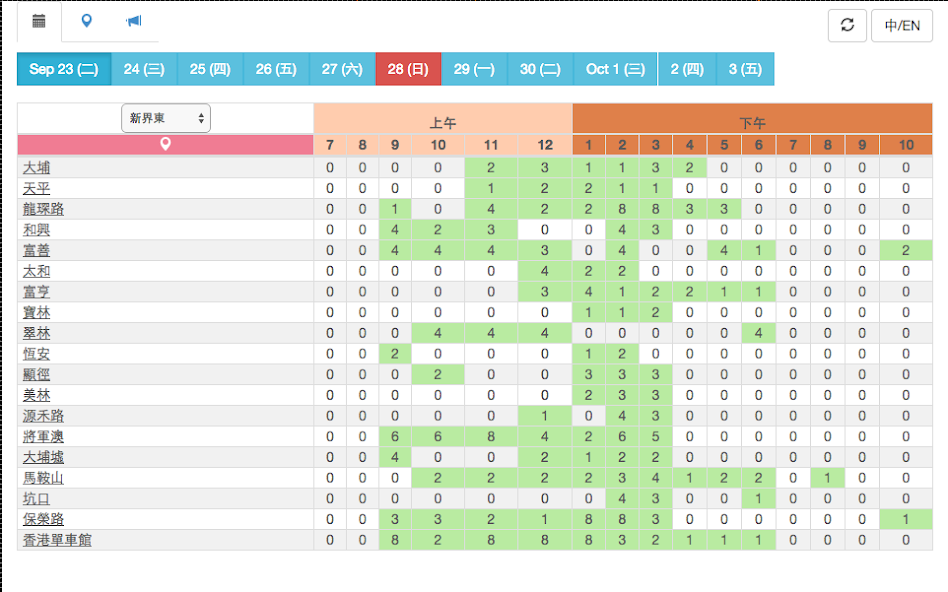Click the refresh icon button
The image size is (948, 592).
[847, 26]
